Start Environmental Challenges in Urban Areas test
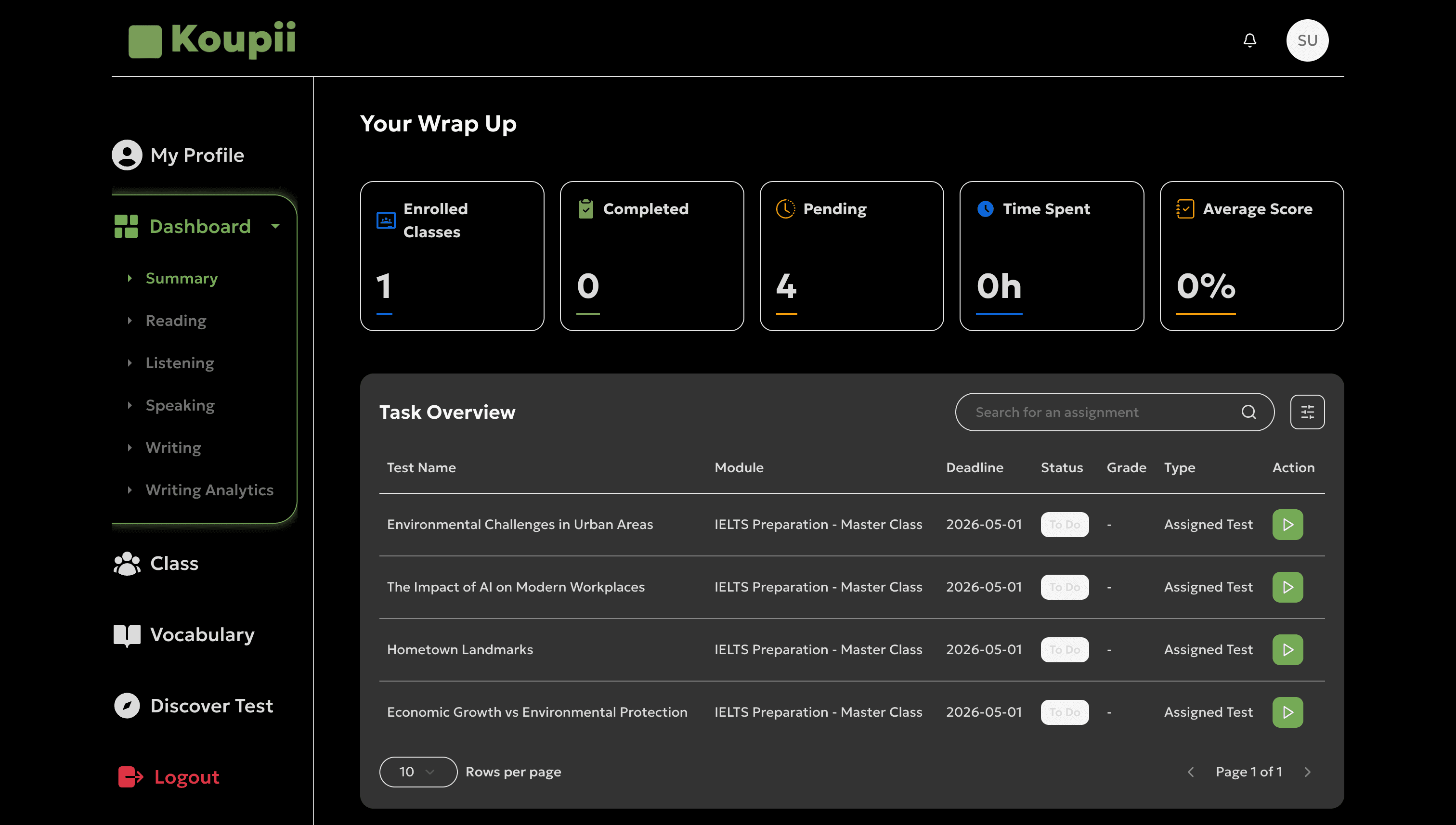1456x825 pixels. (1287, 525)
